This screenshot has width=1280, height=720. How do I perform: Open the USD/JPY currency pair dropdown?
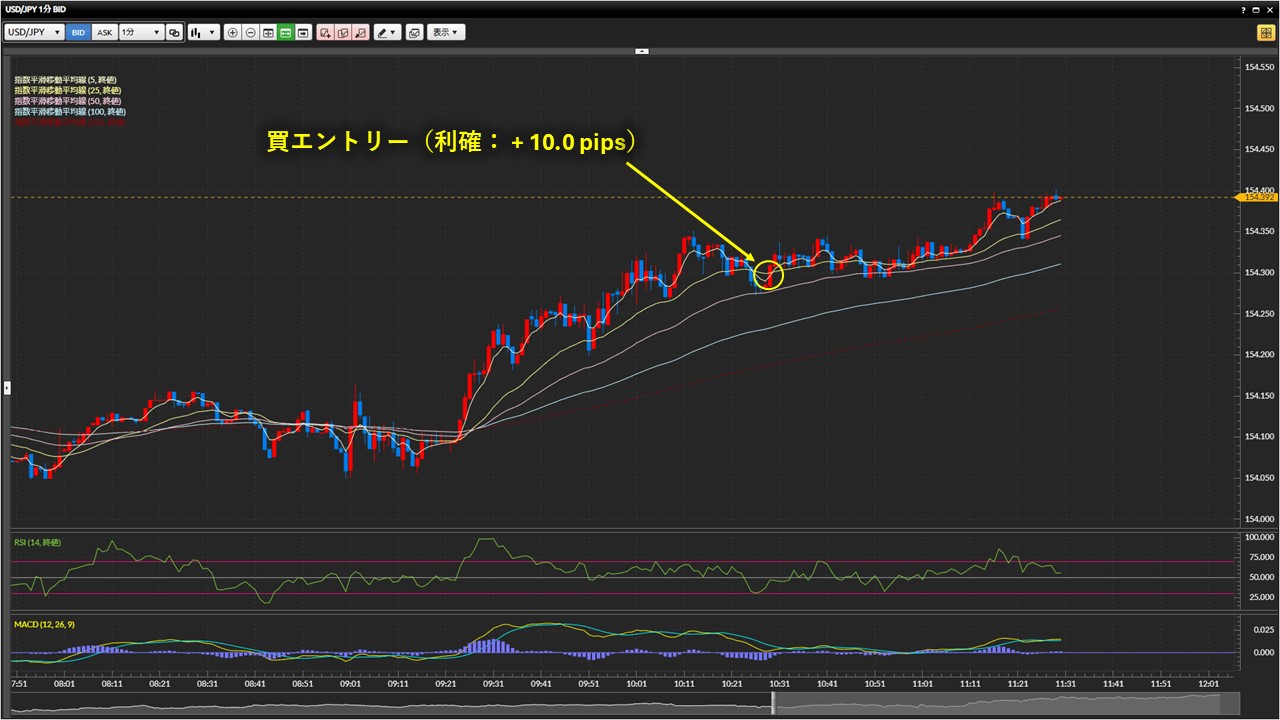[x=34, y=32]
